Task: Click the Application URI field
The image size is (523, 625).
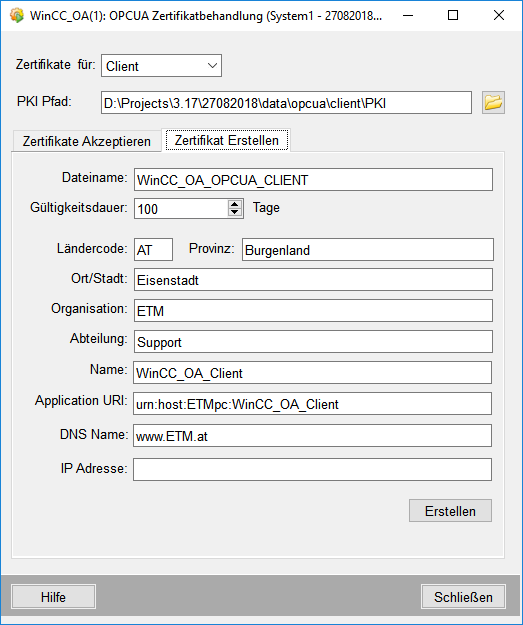Action: [313, 404]
